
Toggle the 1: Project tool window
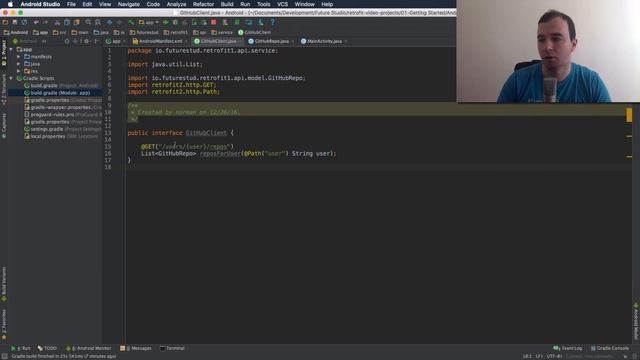pyautogui.click(x=4, y=53)
